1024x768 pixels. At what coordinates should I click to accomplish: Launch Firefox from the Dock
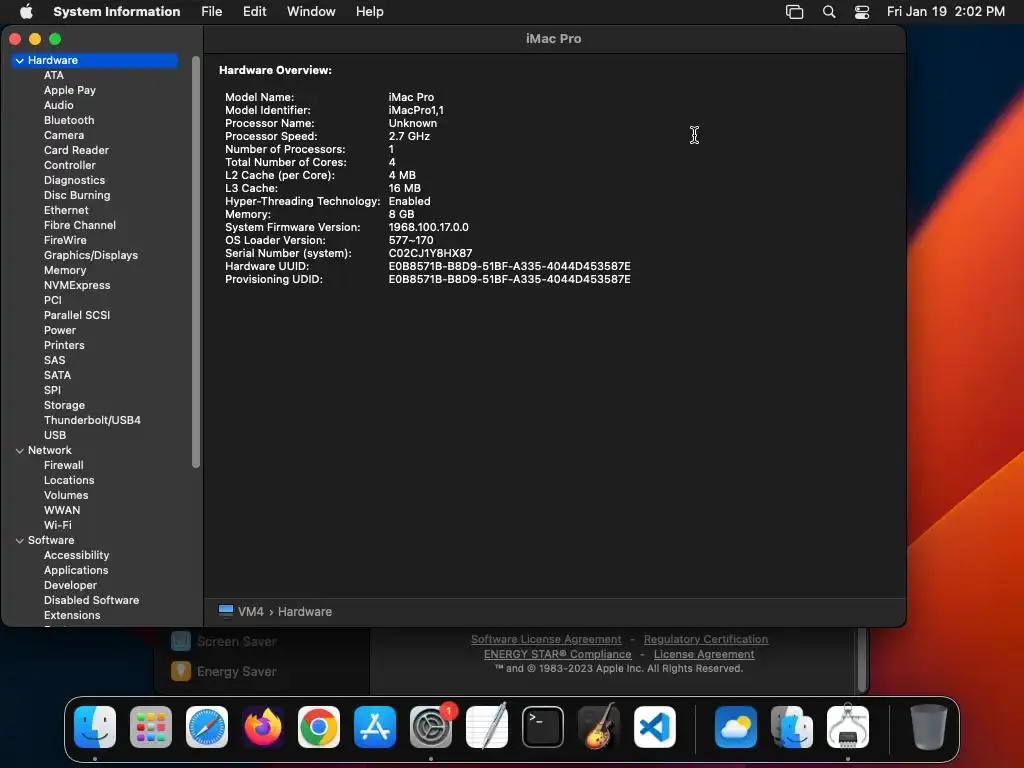(263, 727)
